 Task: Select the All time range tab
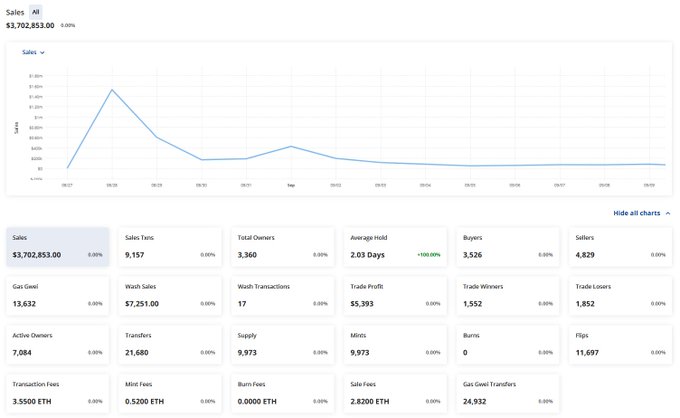36,12
